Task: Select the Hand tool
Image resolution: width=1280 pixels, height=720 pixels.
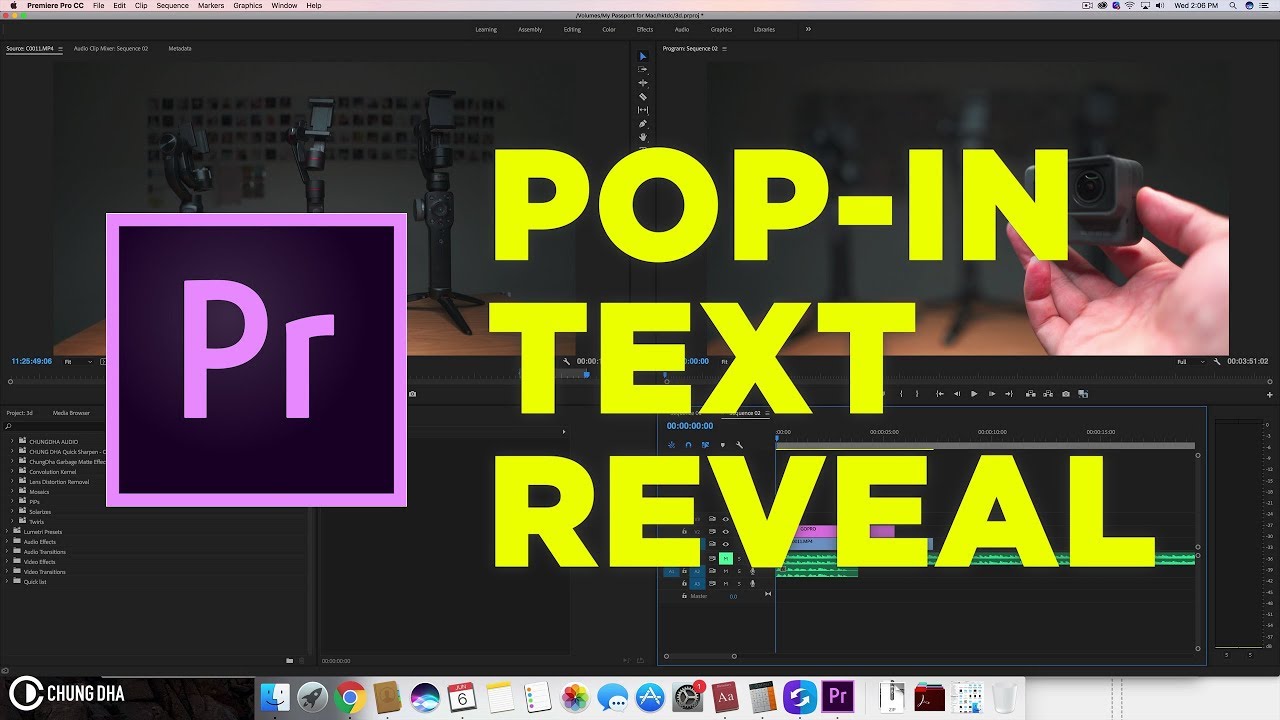Action: click(643, 137)
